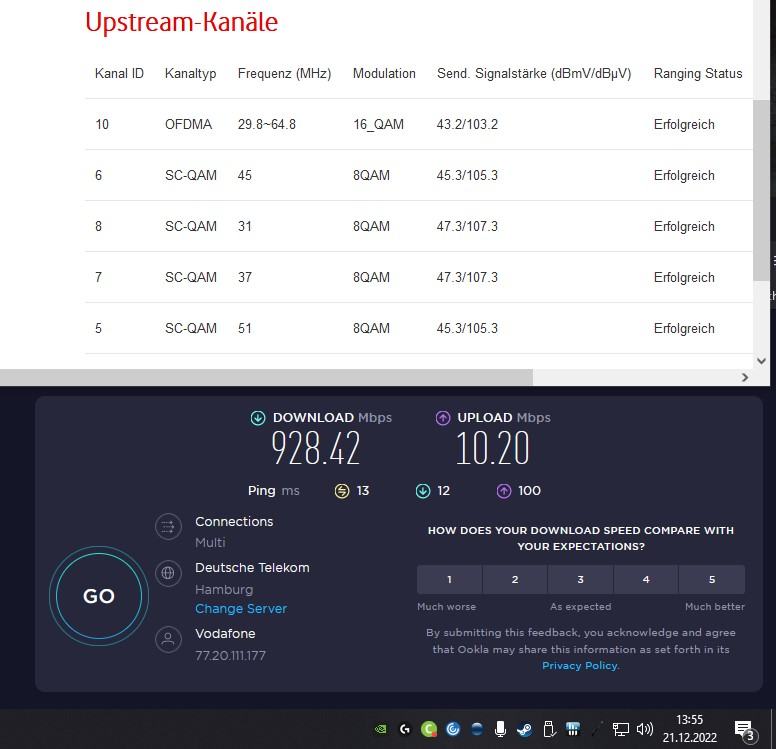
Task: Rate download speed as 1
Action: coord(449,579)
